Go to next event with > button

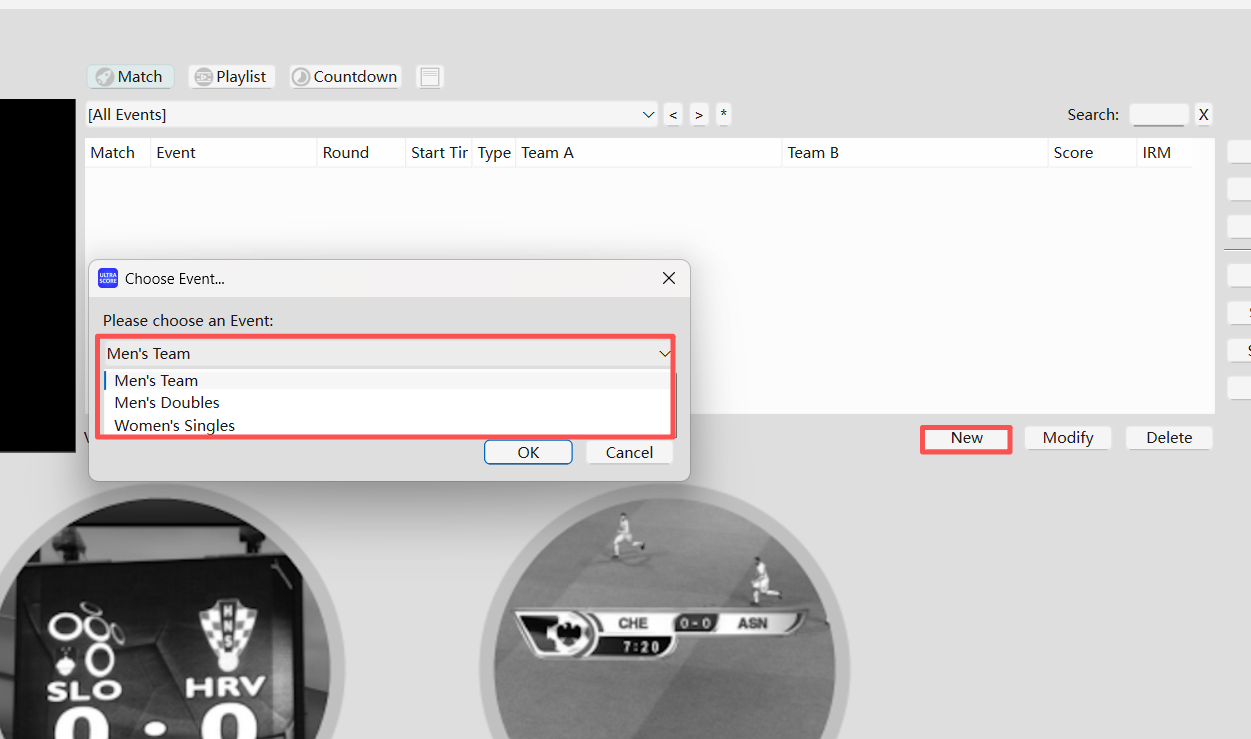[x=699, y=115]
